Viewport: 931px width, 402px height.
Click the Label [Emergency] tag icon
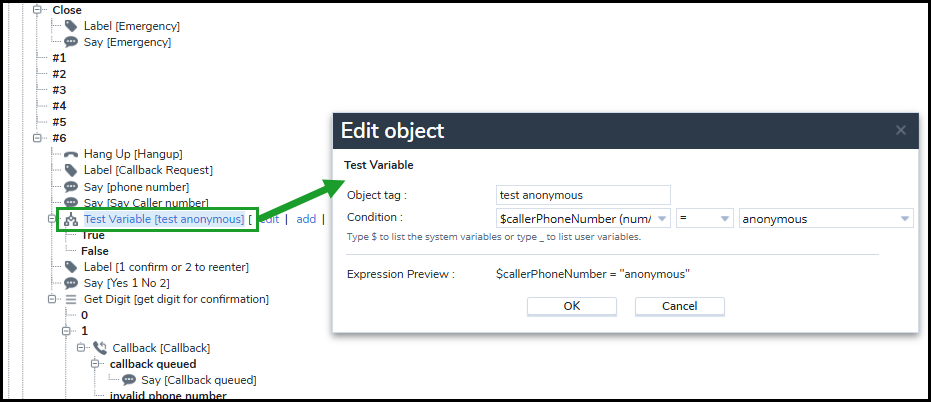[x=71, y=26]
